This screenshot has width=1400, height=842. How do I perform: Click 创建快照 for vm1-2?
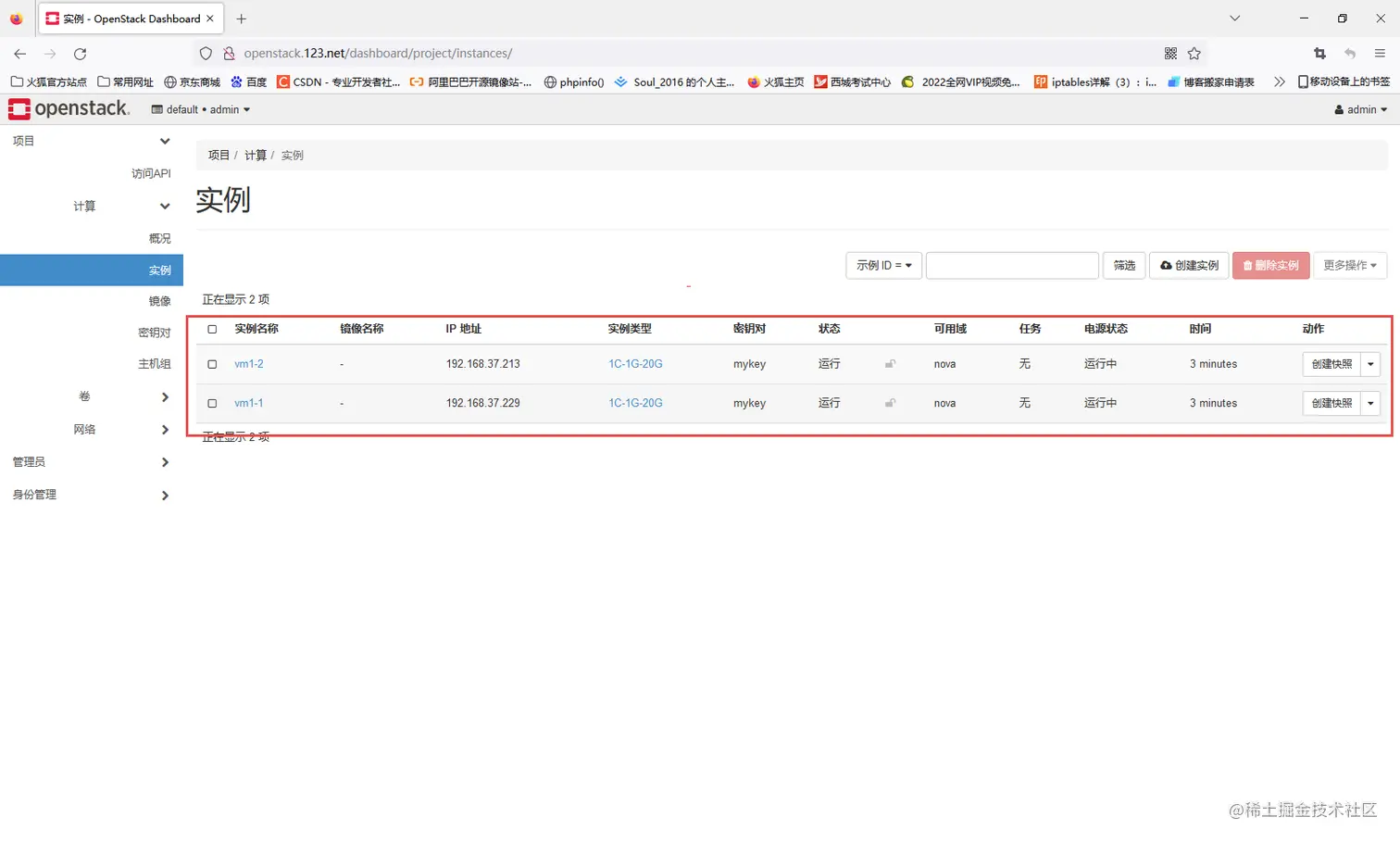pyautogui.click(x=1331, y=364)
